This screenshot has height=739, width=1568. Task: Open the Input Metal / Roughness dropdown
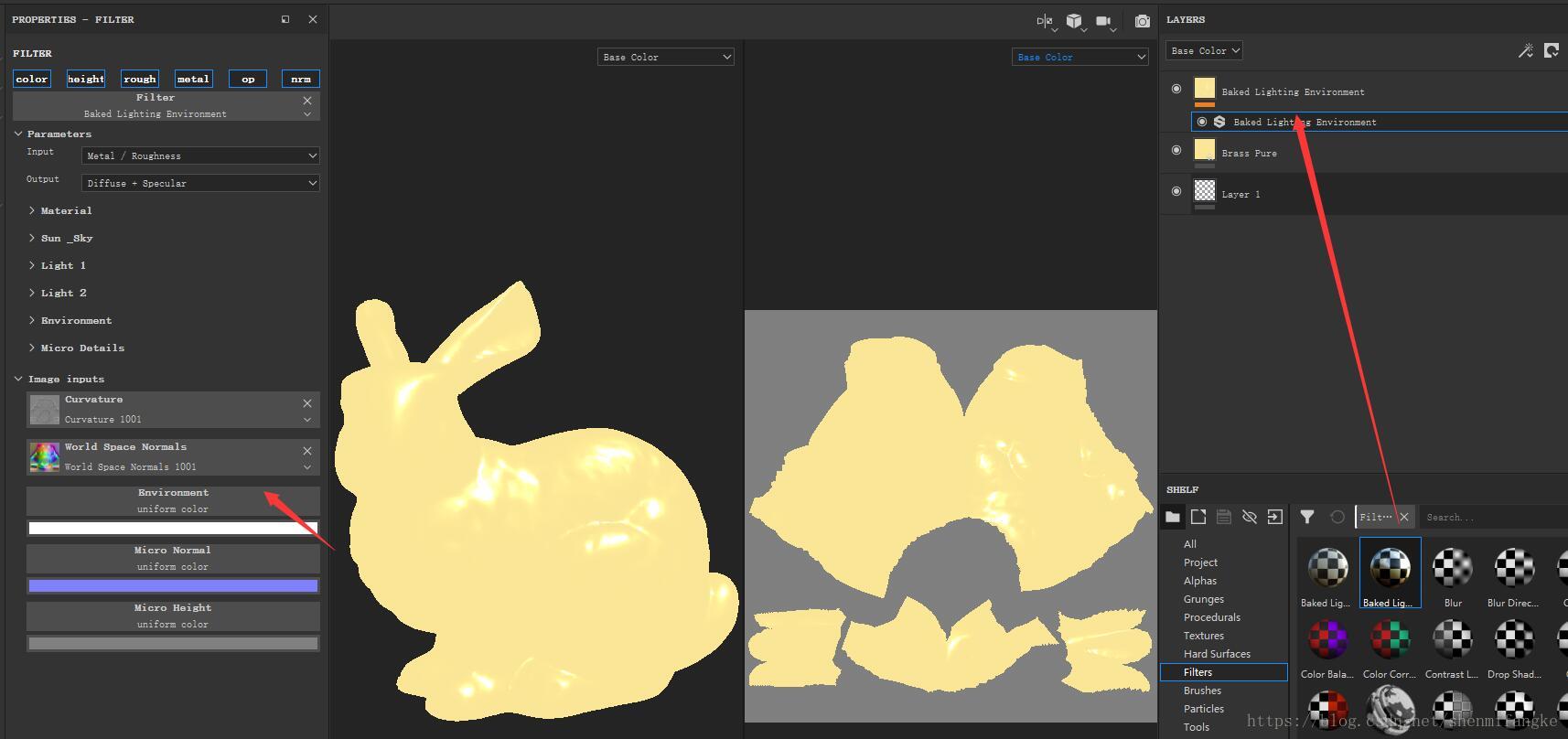200,155
